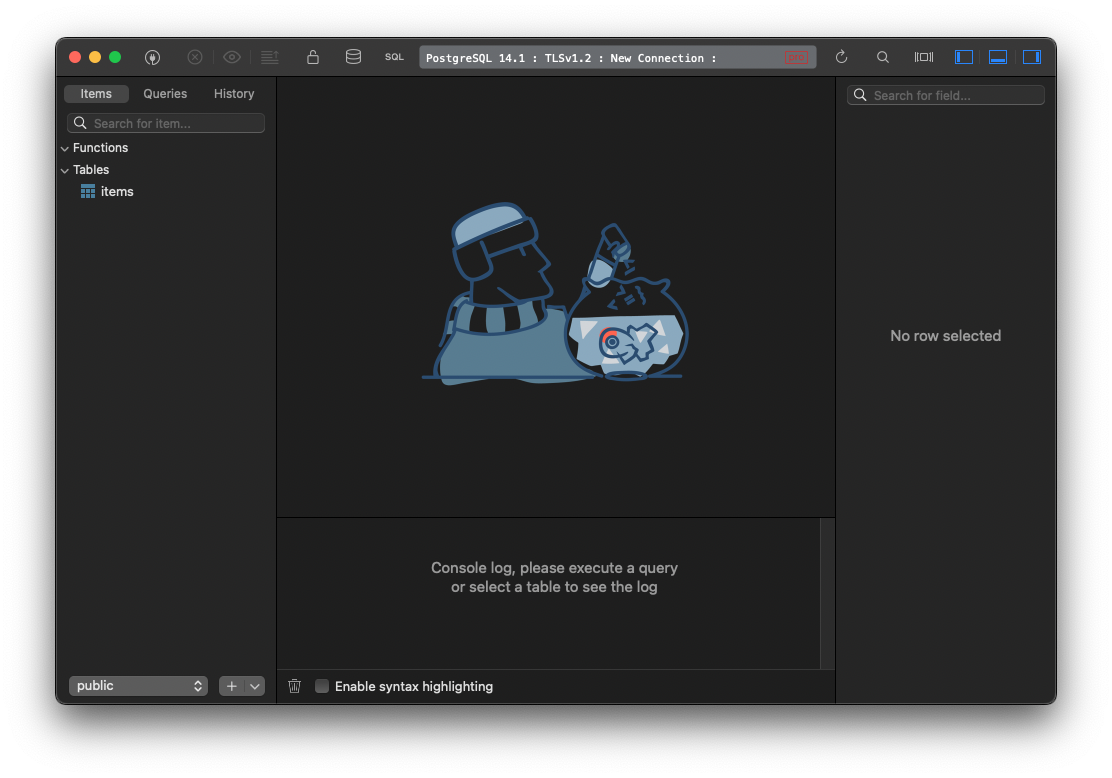Click the plus add item button
Viewport: 1112px width, 778px height.
(x=231, y=686)
